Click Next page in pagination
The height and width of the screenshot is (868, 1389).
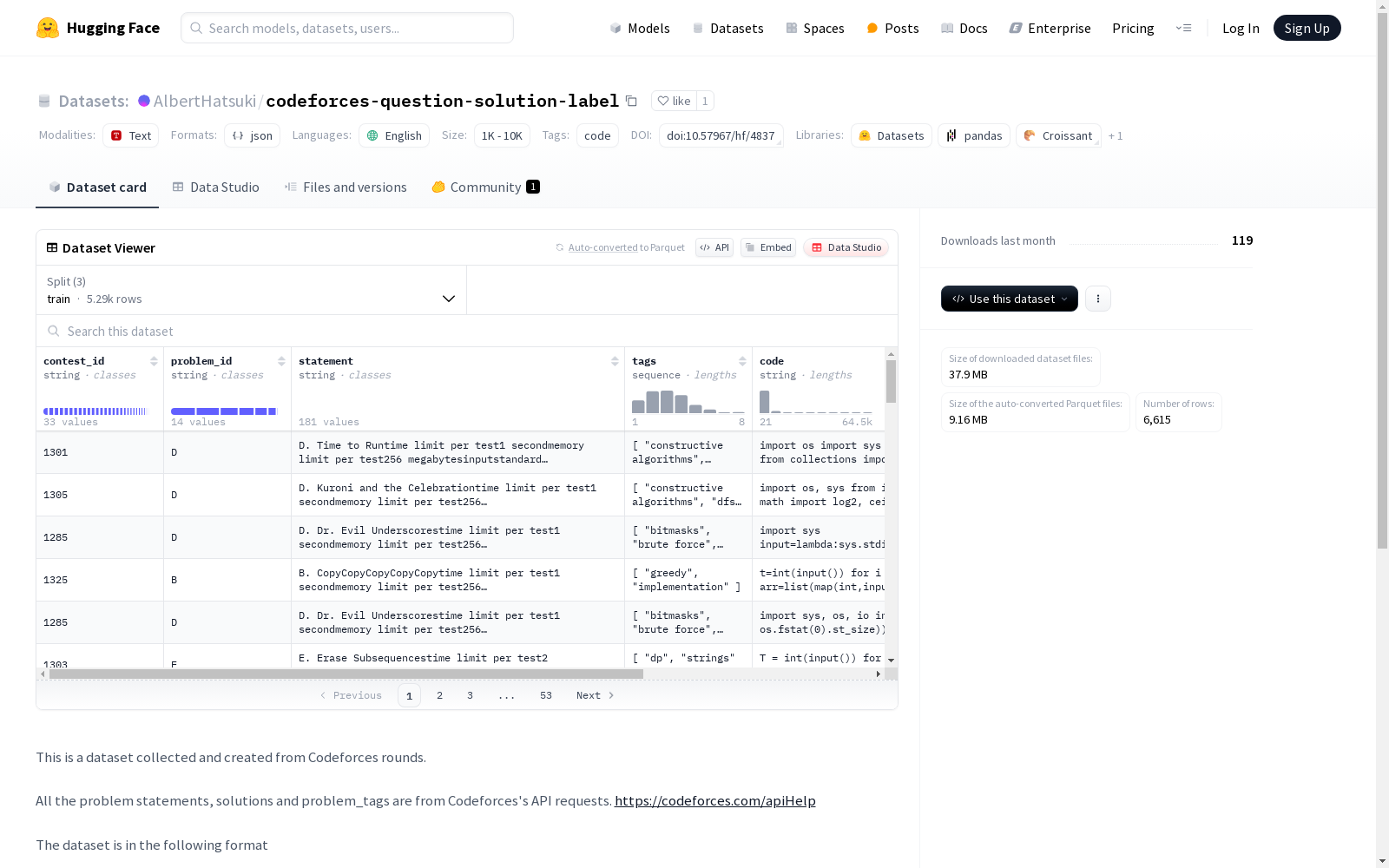pos(596,695)
